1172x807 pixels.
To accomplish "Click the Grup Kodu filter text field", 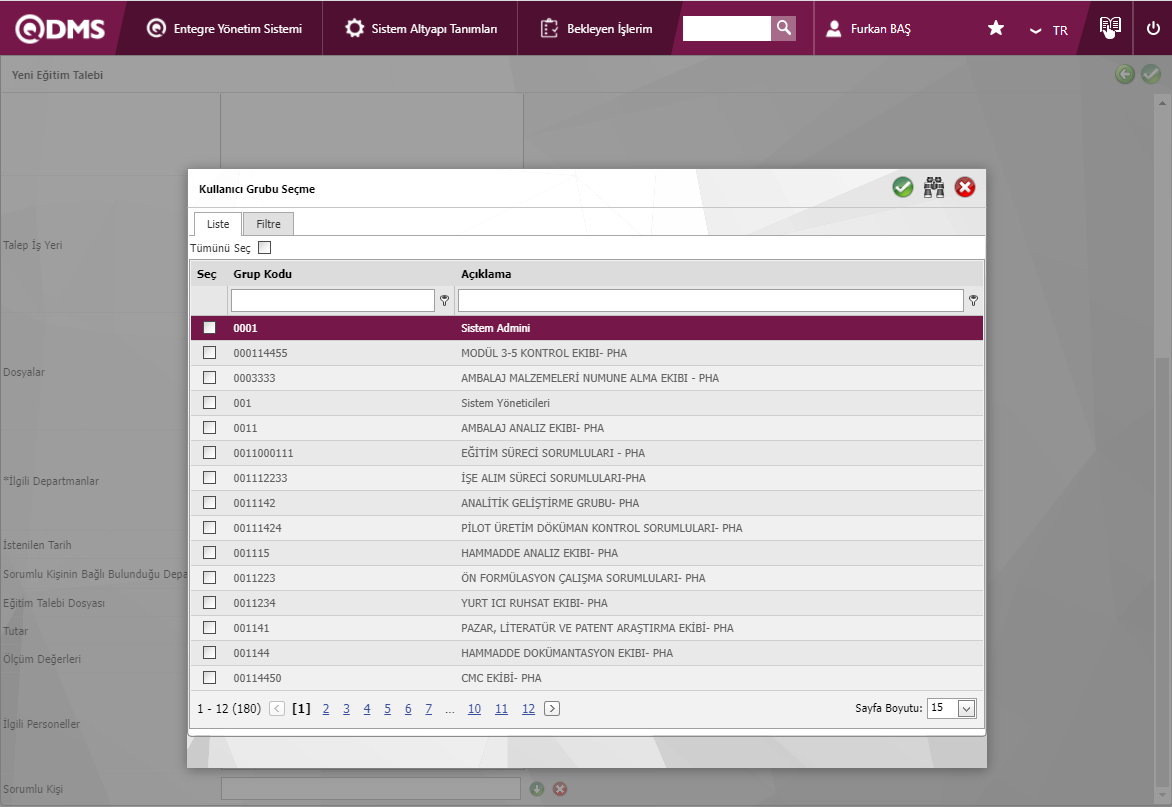I will (x=333, y=300).
